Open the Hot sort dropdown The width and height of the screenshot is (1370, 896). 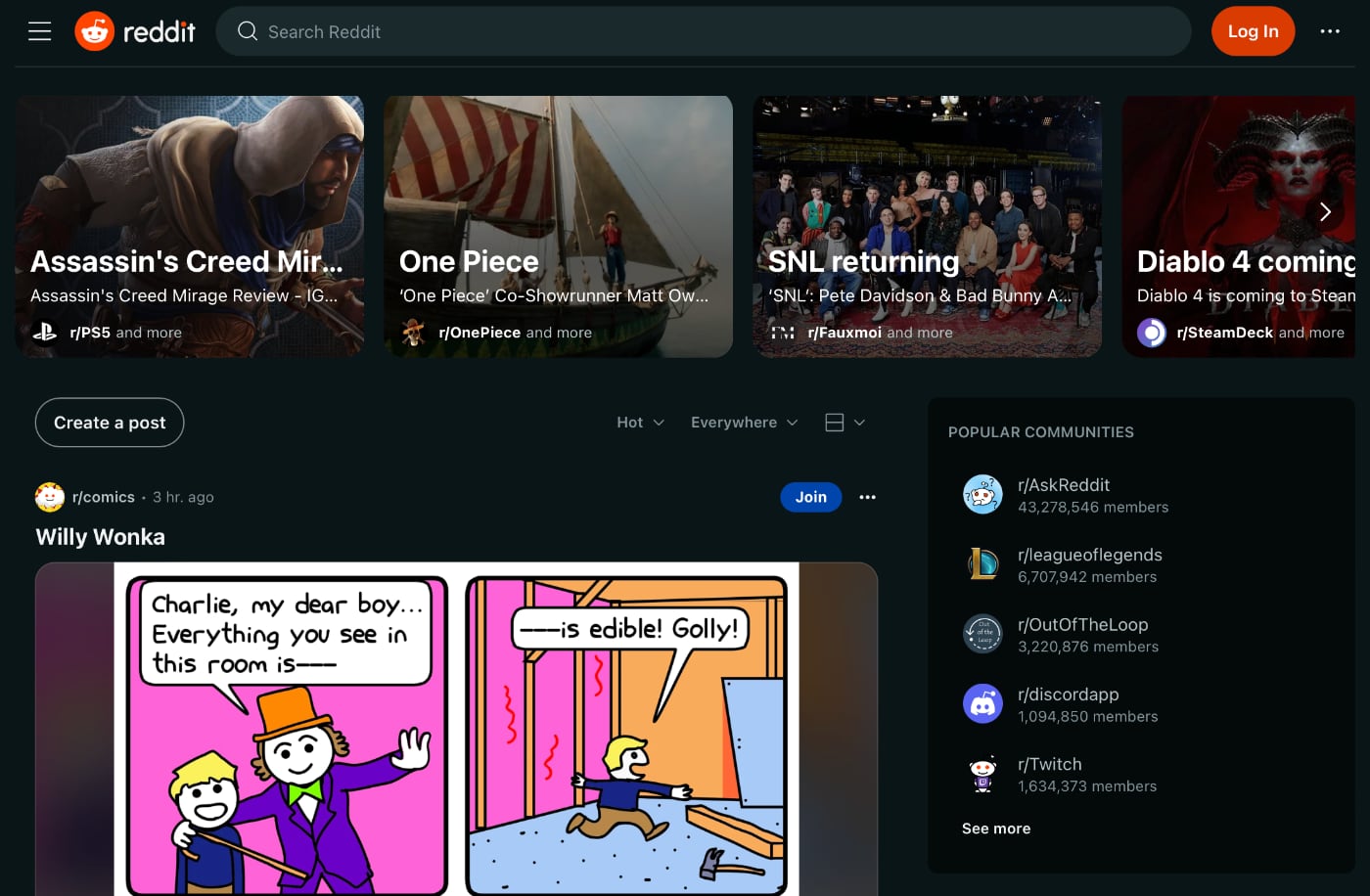point(641,423)
